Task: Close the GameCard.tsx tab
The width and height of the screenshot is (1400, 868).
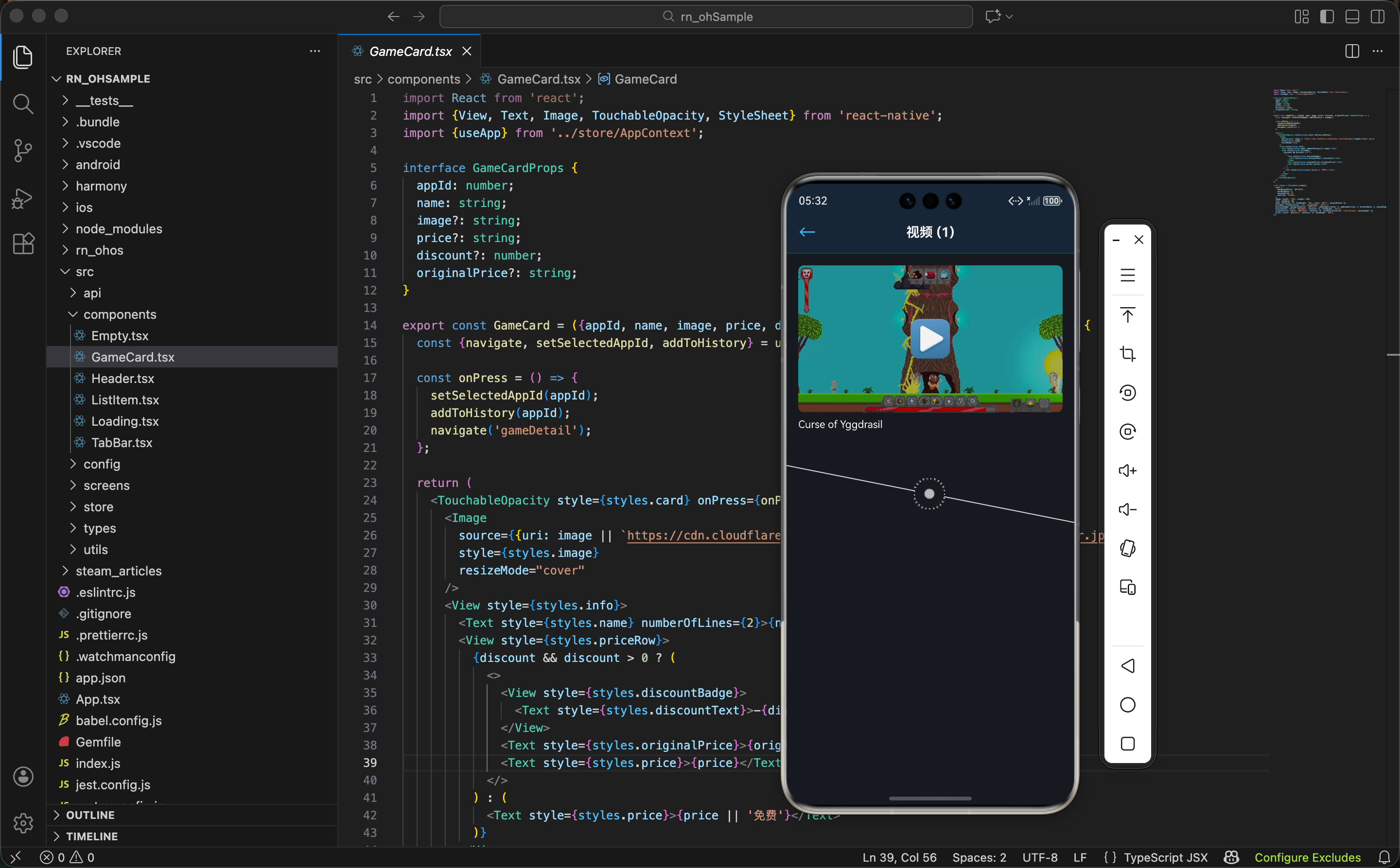Action: pyautogui.click(x=467, y=51)
